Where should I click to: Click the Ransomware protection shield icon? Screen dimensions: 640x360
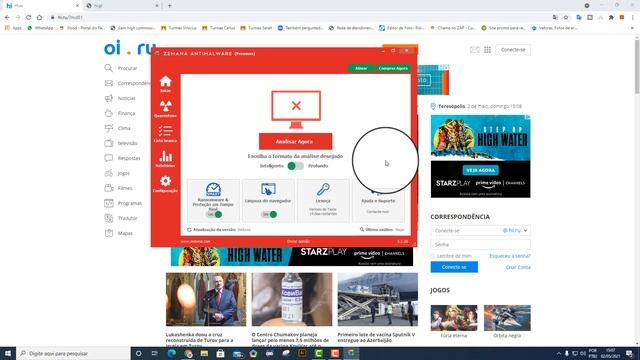213,189
